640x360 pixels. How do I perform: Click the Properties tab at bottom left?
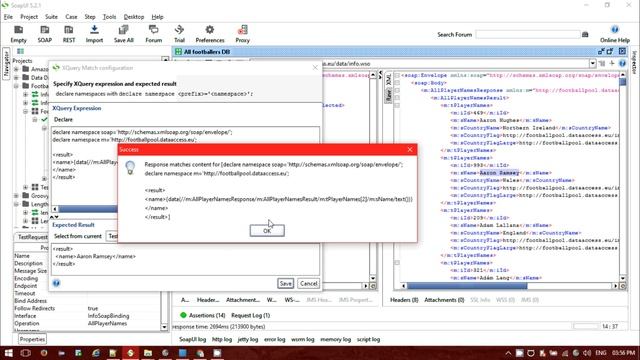[x=32, y=339]
